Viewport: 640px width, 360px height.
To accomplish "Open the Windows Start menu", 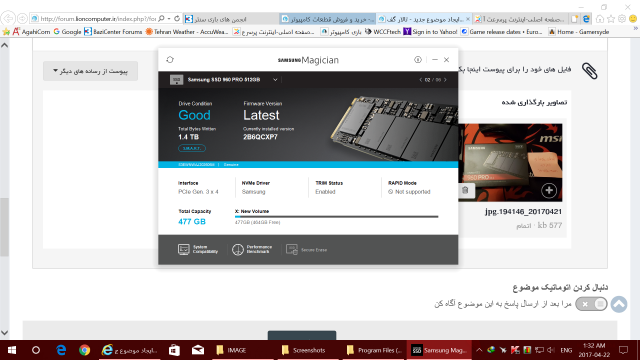I will coord(12,350).
